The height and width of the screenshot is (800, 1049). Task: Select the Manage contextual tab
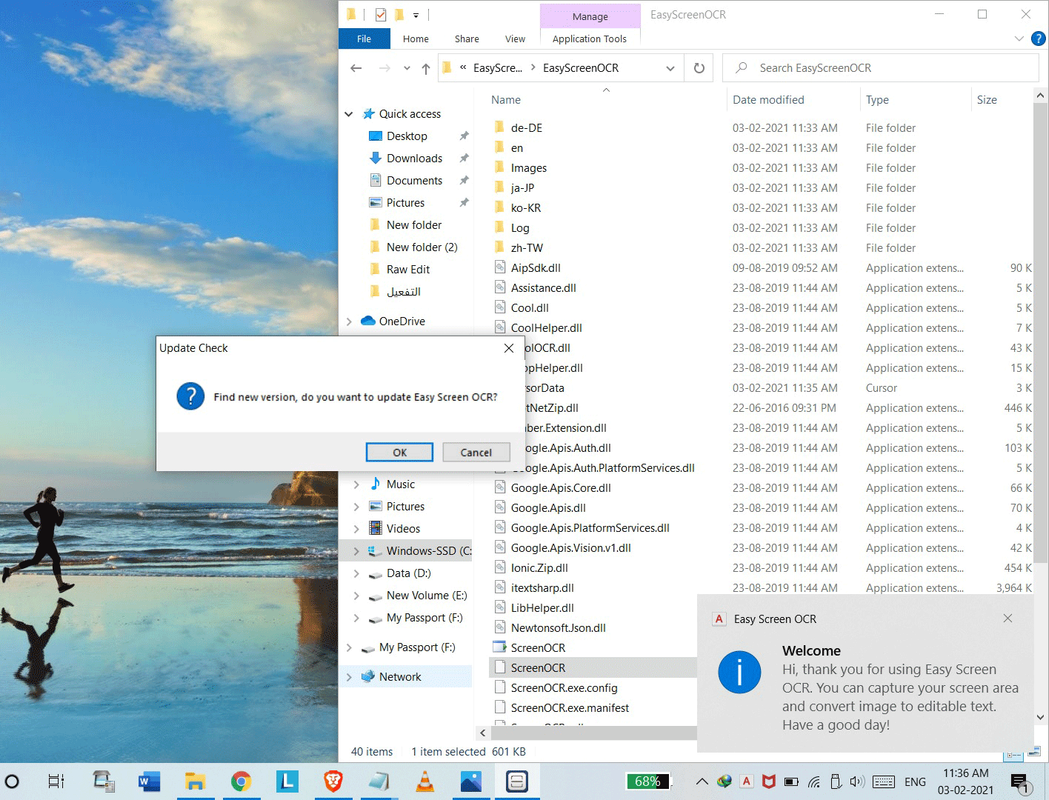(590, 16)
